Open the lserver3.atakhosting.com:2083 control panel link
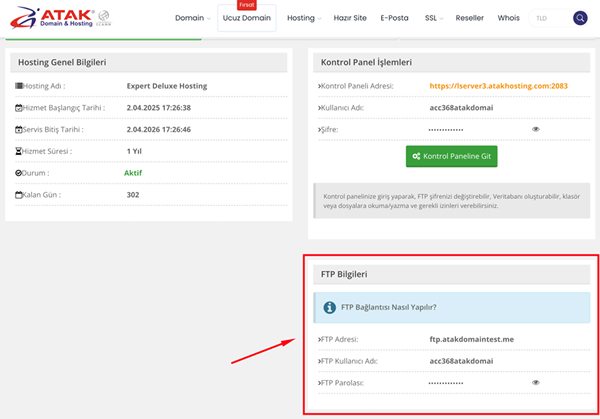The height and width of the screenshot is (419, 600). [499, 86]
